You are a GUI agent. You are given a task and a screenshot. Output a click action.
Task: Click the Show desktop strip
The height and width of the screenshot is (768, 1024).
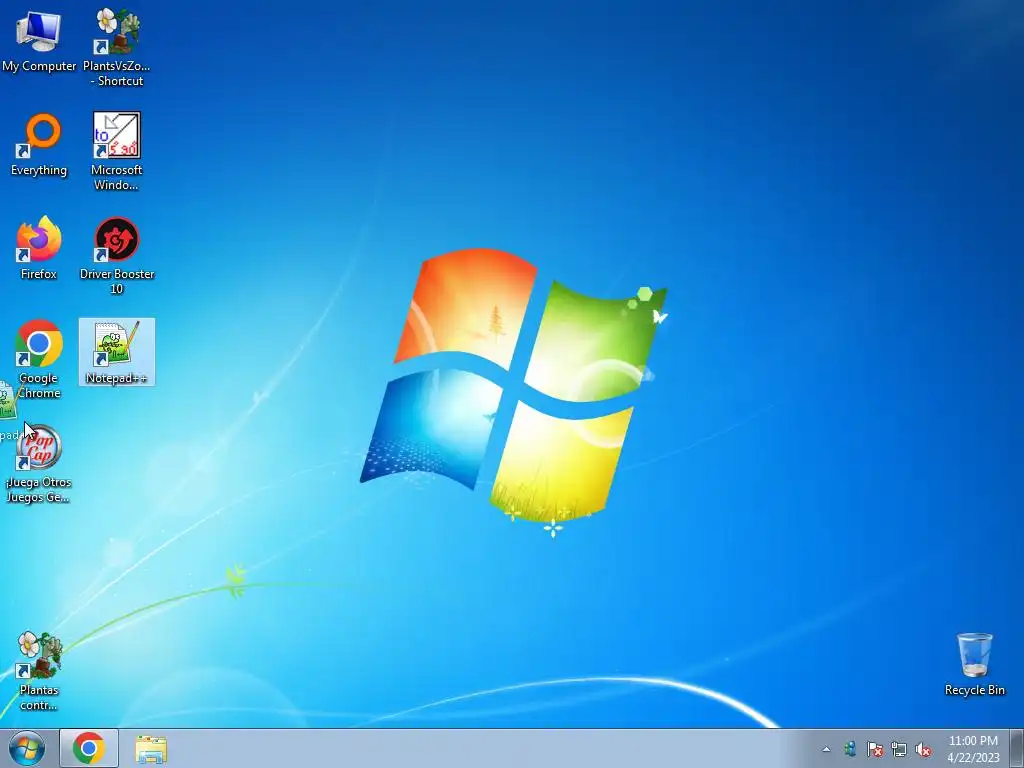1017,748
